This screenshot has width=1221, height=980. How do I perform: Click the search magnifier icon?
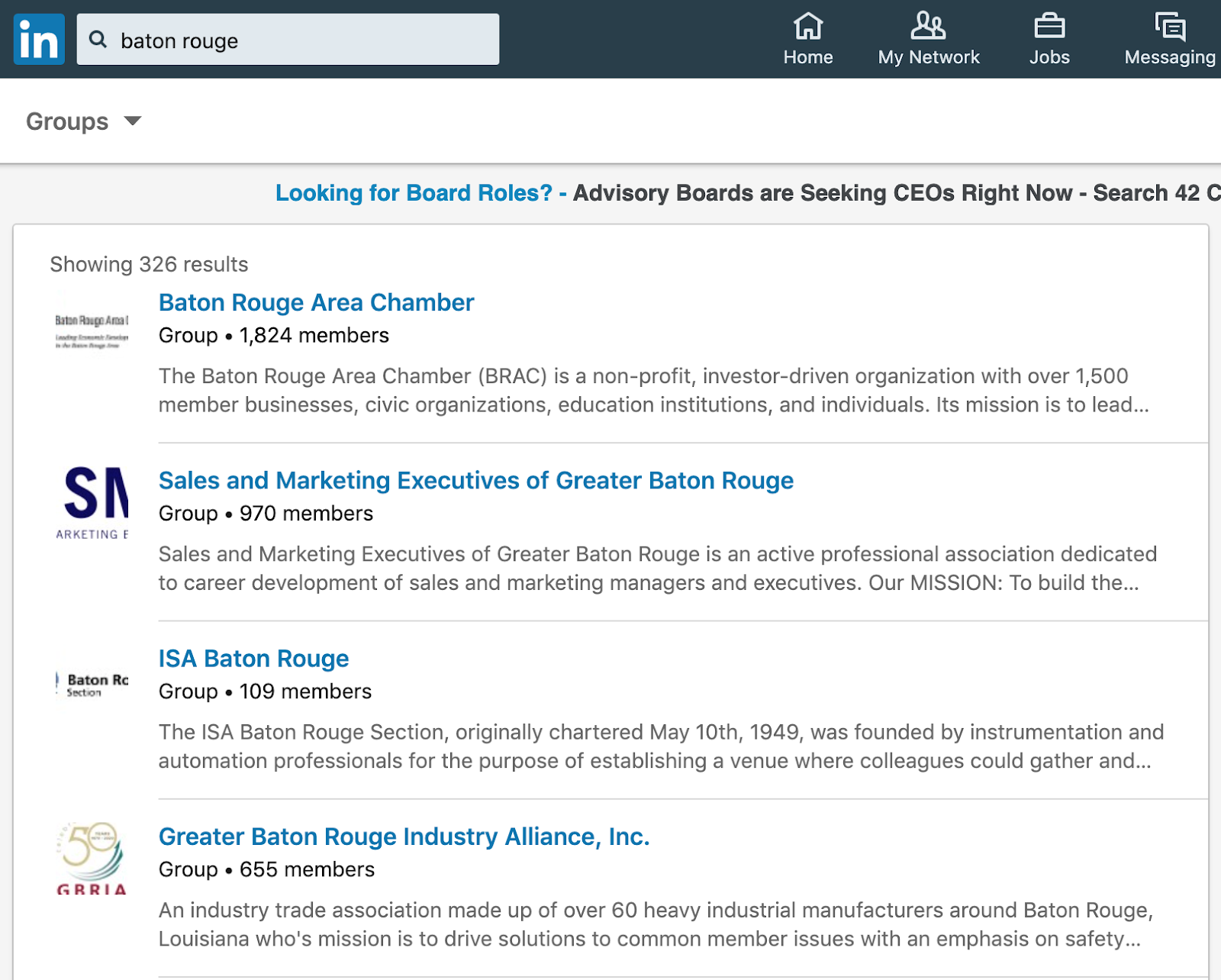[98, 39]
